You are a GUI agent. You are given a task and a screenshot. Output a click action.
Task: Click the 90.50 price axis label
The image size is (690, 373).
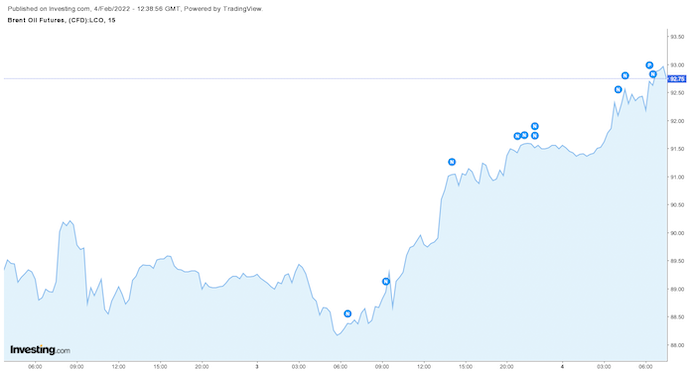tap(677, 205)
